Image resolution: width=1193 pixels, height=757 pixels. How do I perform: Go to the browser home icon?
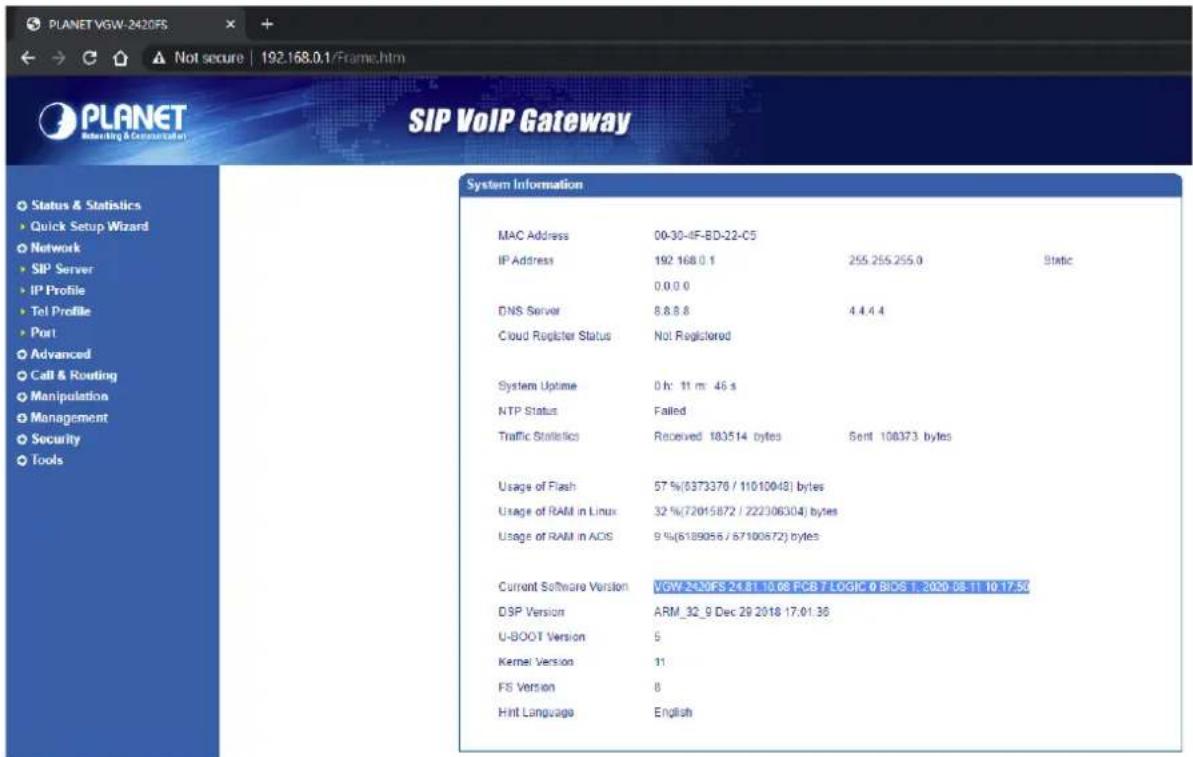[120, 58]
